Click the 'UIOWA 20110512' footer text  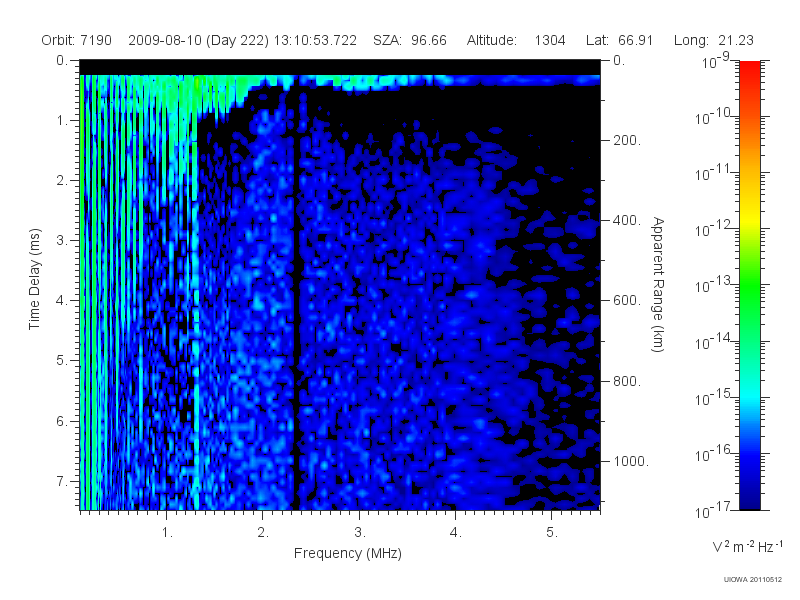[753, 580]
